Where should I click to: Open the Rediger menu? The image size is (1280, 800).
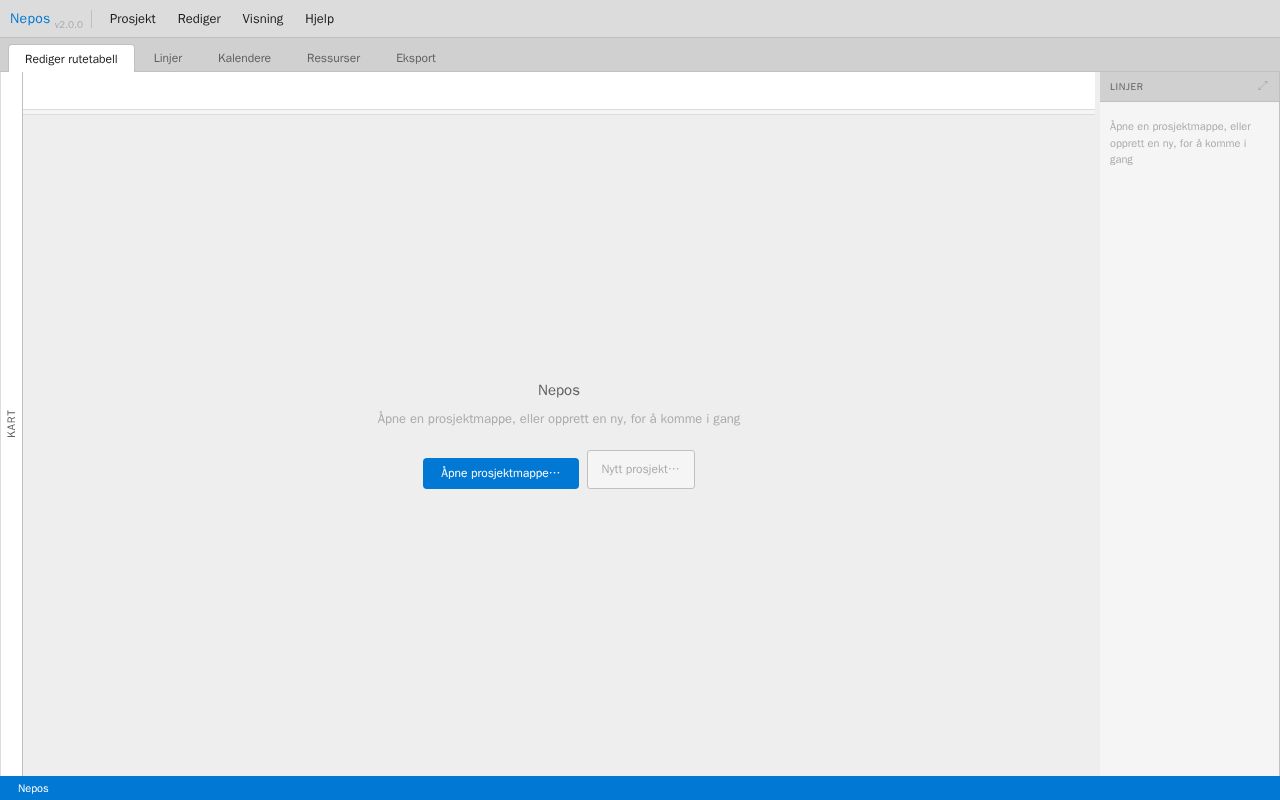[199, 19]
